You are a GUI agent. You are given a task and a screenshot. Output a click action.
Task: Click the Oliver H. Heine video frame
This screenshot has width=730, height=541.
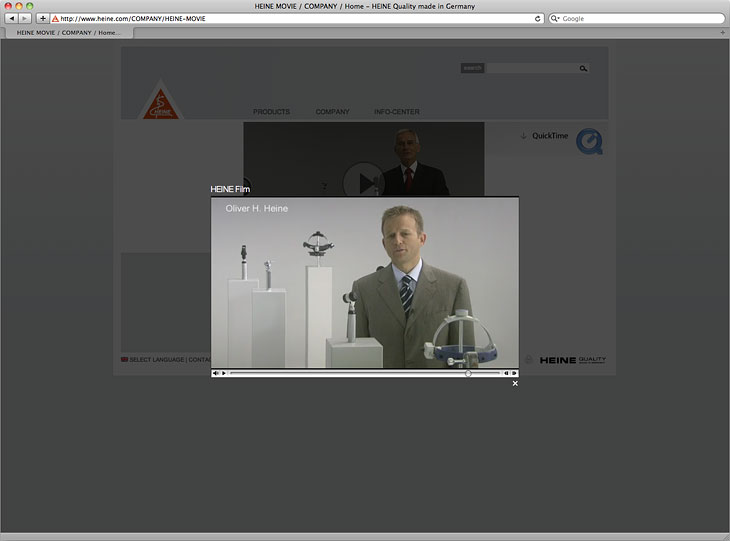pyautogui.click(x=365, y=283)
